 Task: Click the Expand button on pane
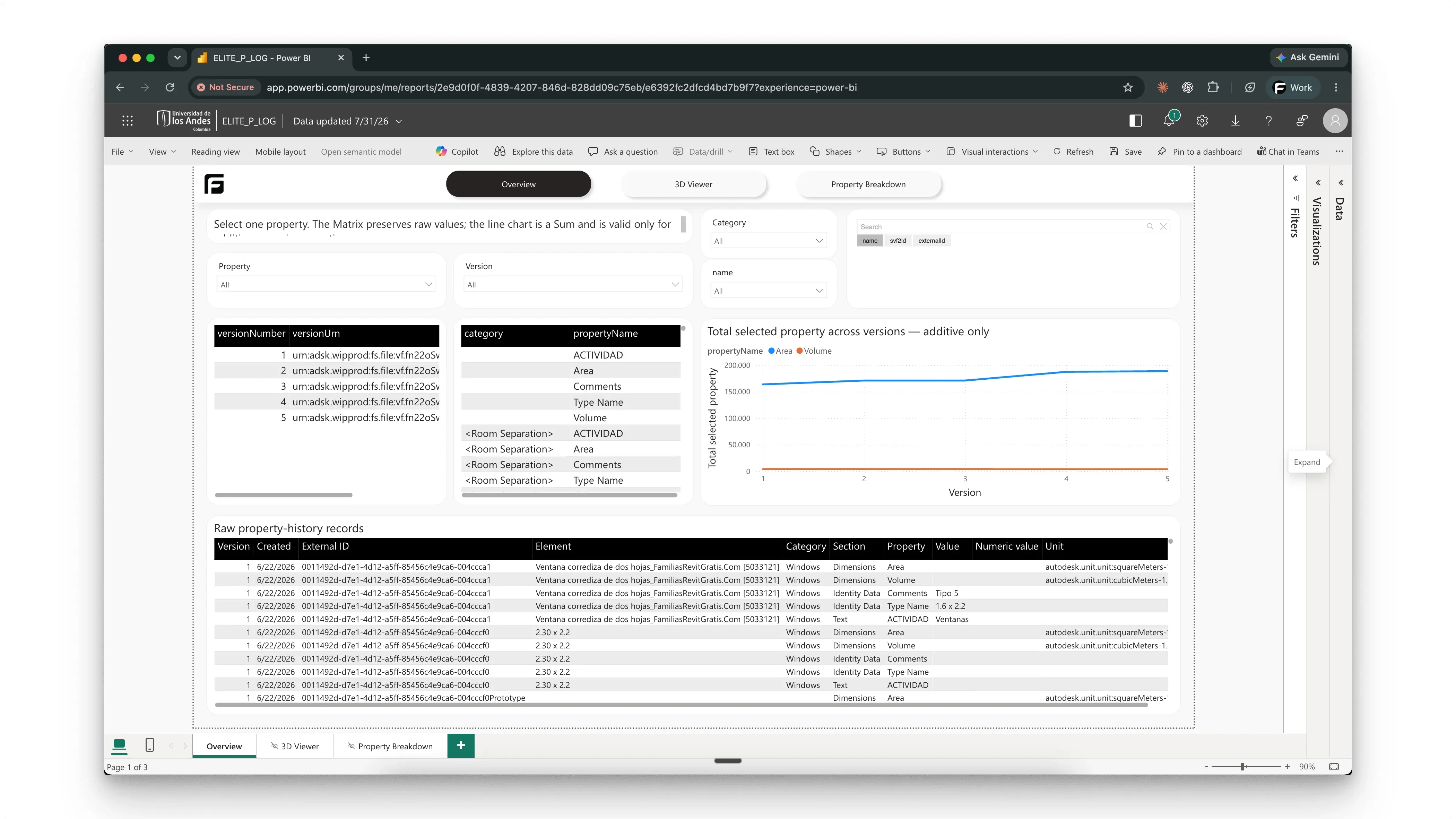[1307, 462]
